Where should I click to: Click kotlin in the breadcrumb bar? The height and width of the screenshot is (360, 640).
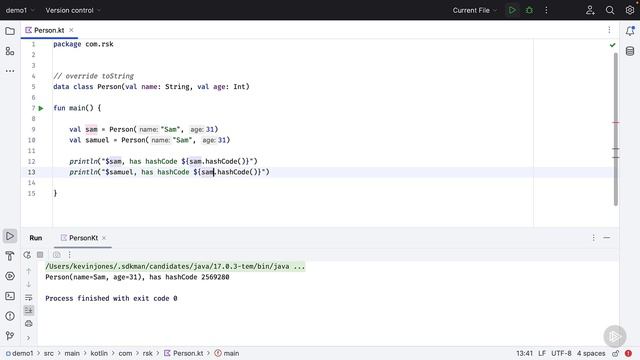pos(99,353)
